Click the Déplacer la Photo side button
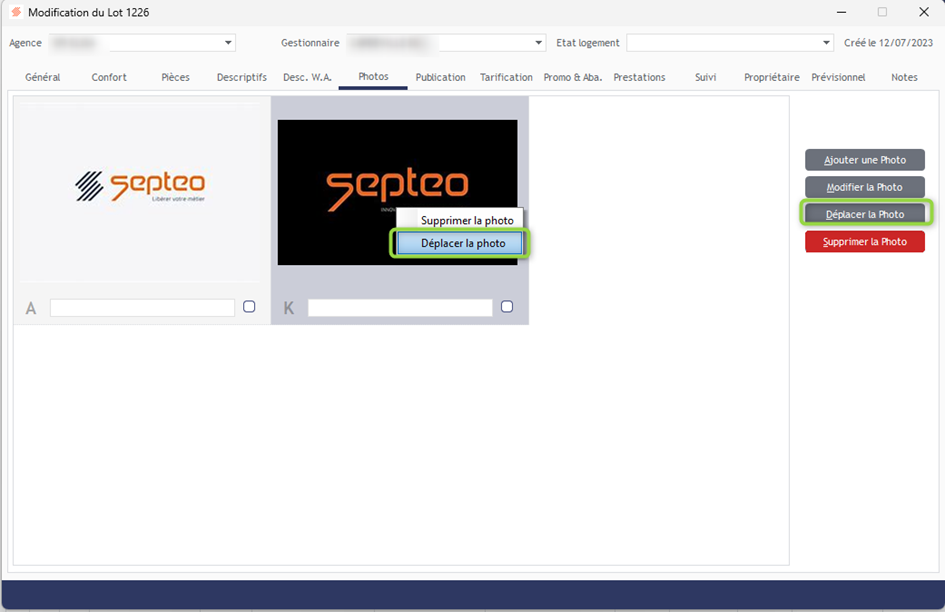The image size is (945, 612). pyautogui.click(x=864, y=214)
